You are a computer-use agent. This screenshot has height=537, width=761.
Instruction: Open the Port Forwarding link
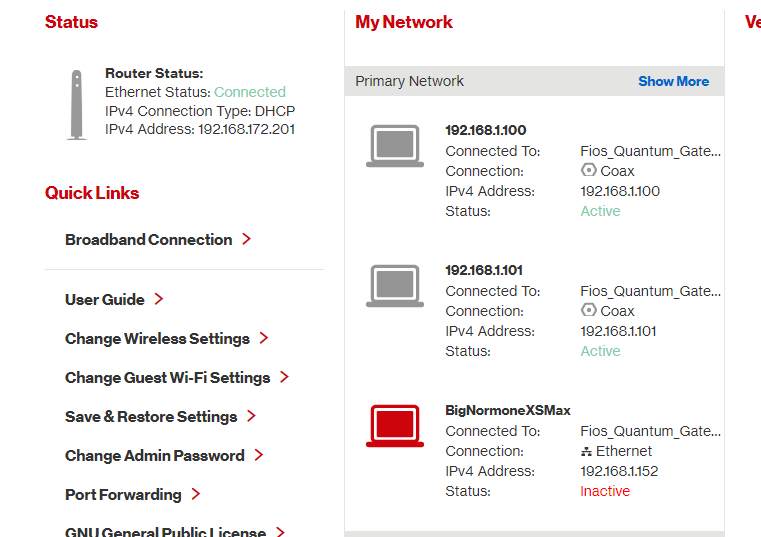tap(123, 495)
